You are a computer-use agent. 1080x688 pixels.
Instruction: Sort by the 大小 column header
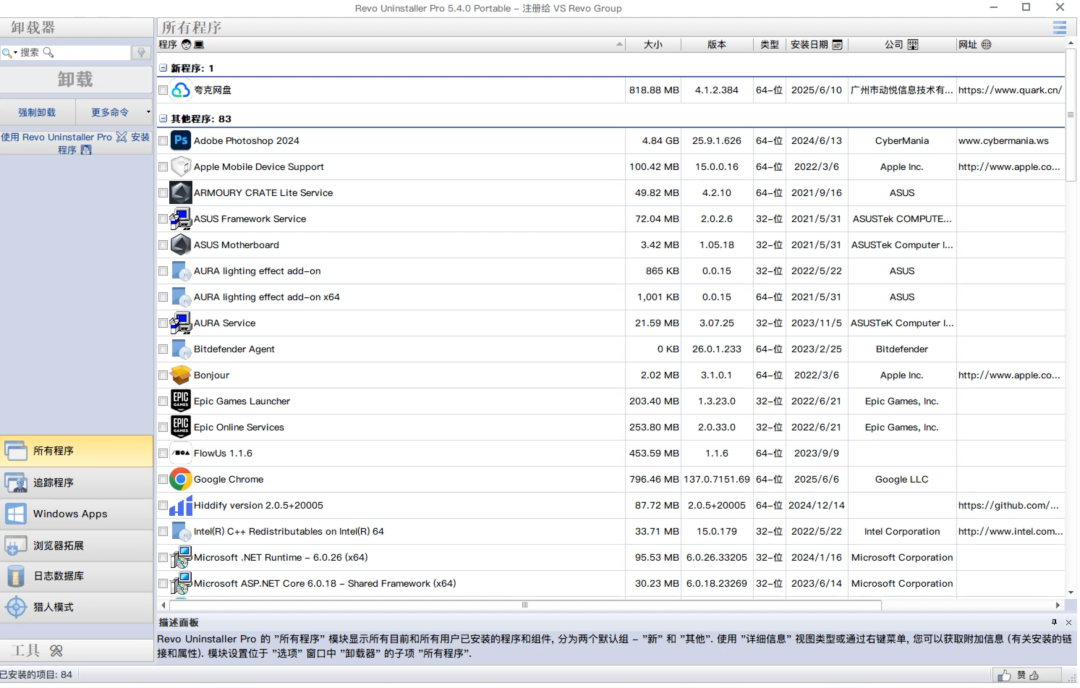point(652,45)
